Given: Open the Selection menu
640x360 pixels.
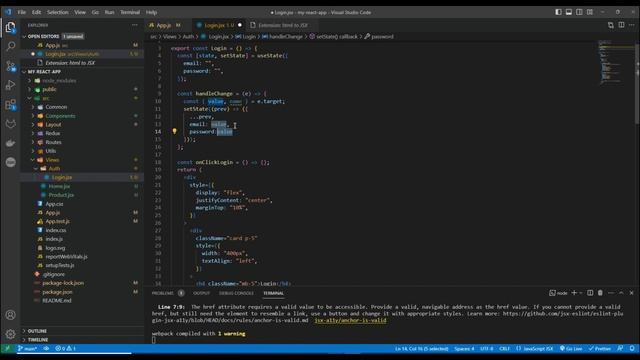Looking at the screenshot, I should tap(58, 12).
